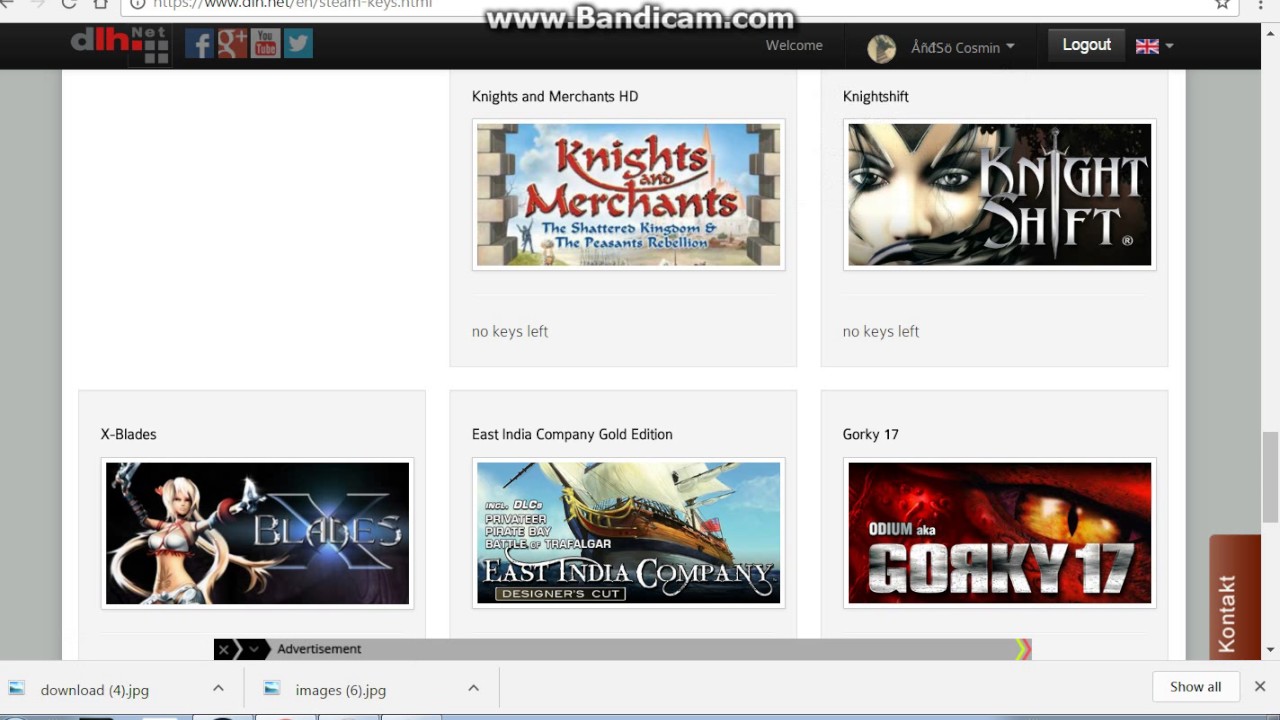The width and height of the screenshot is (1280, 720).
Task: Click 'no keys left' under Knightshift
Action: pos(881,331)
